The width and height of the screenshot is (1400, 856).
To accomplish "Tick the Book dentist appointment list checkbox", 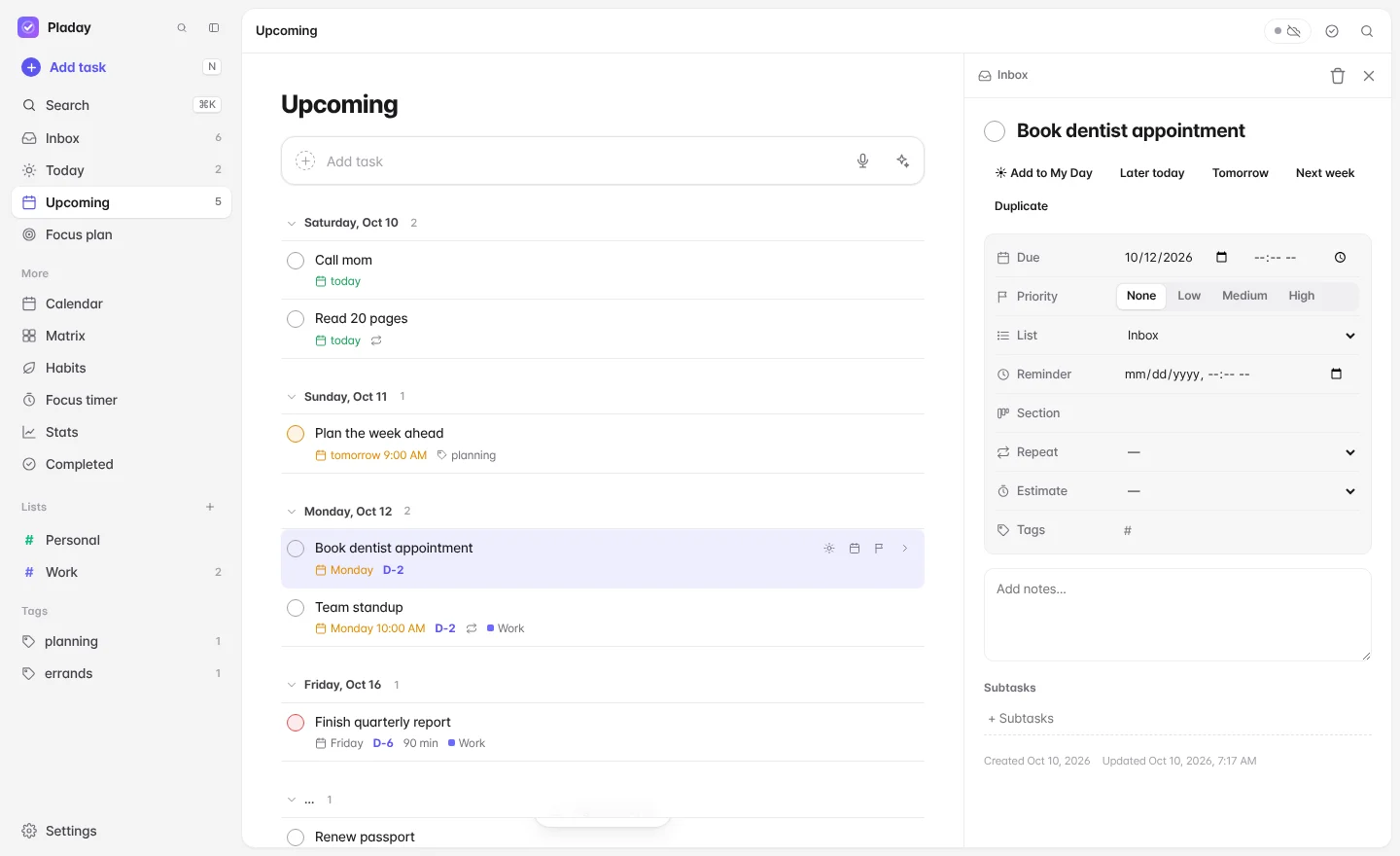I will [x=296, y=549].
